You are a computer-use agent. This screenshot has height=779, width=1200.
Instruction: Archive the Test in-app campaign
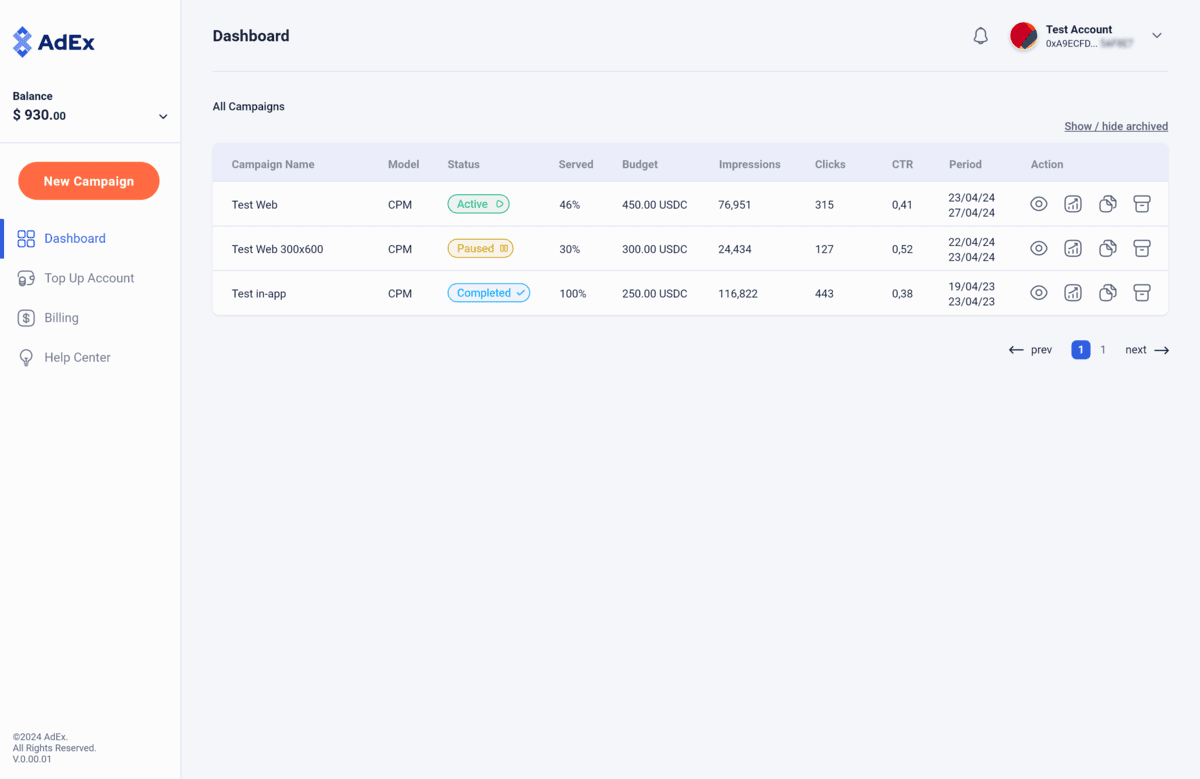coord(1142,292)
